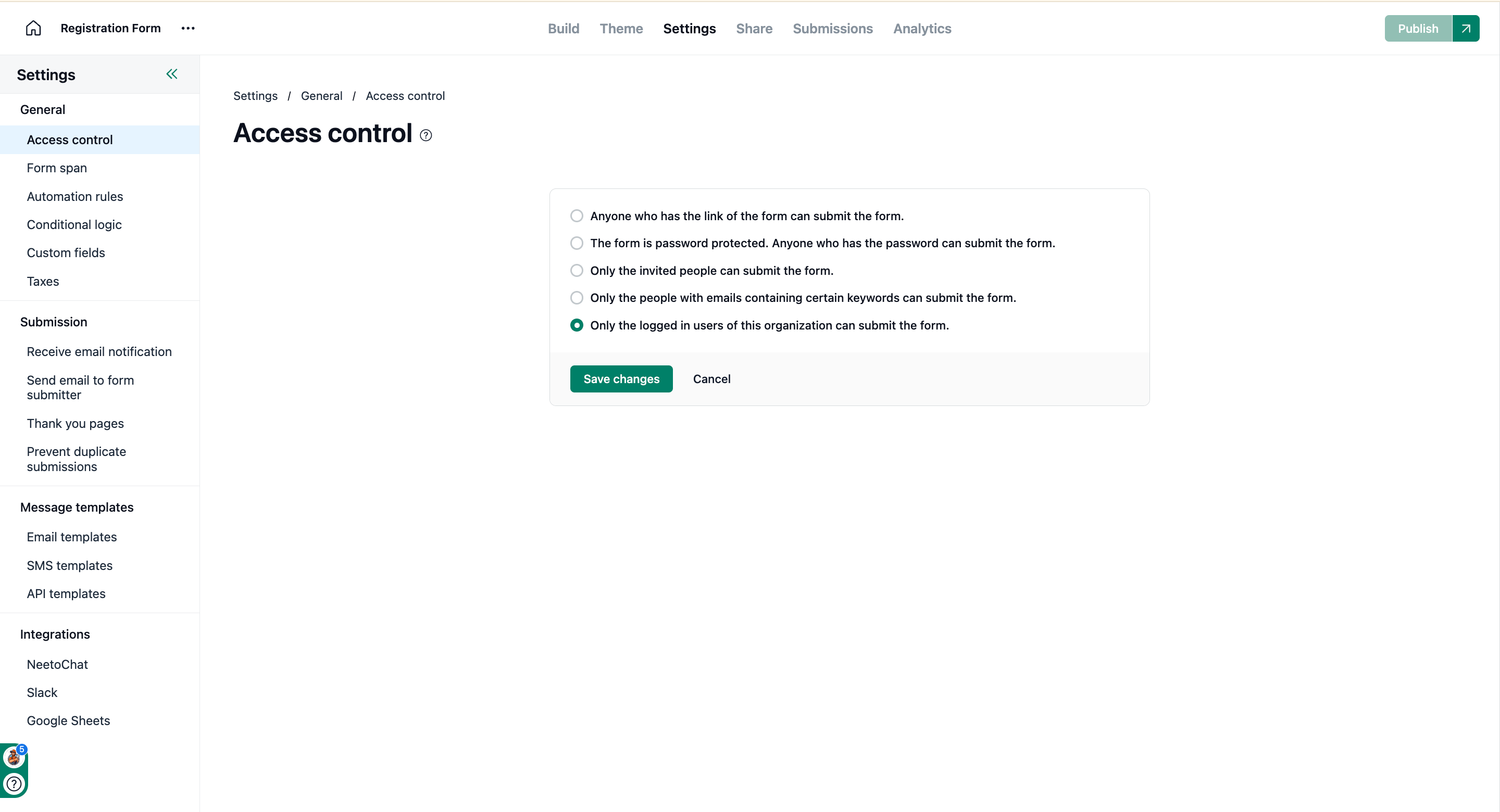The image size is (1500, 812).
Task: Click the Save changes button
Action: [621, 379]
